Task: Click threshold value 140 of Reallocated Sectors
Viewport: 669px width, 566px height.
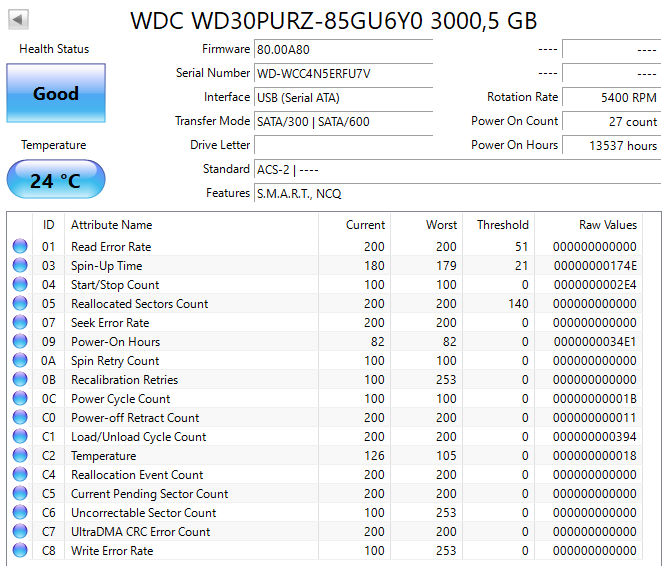Action: click(x=518, y=304)
